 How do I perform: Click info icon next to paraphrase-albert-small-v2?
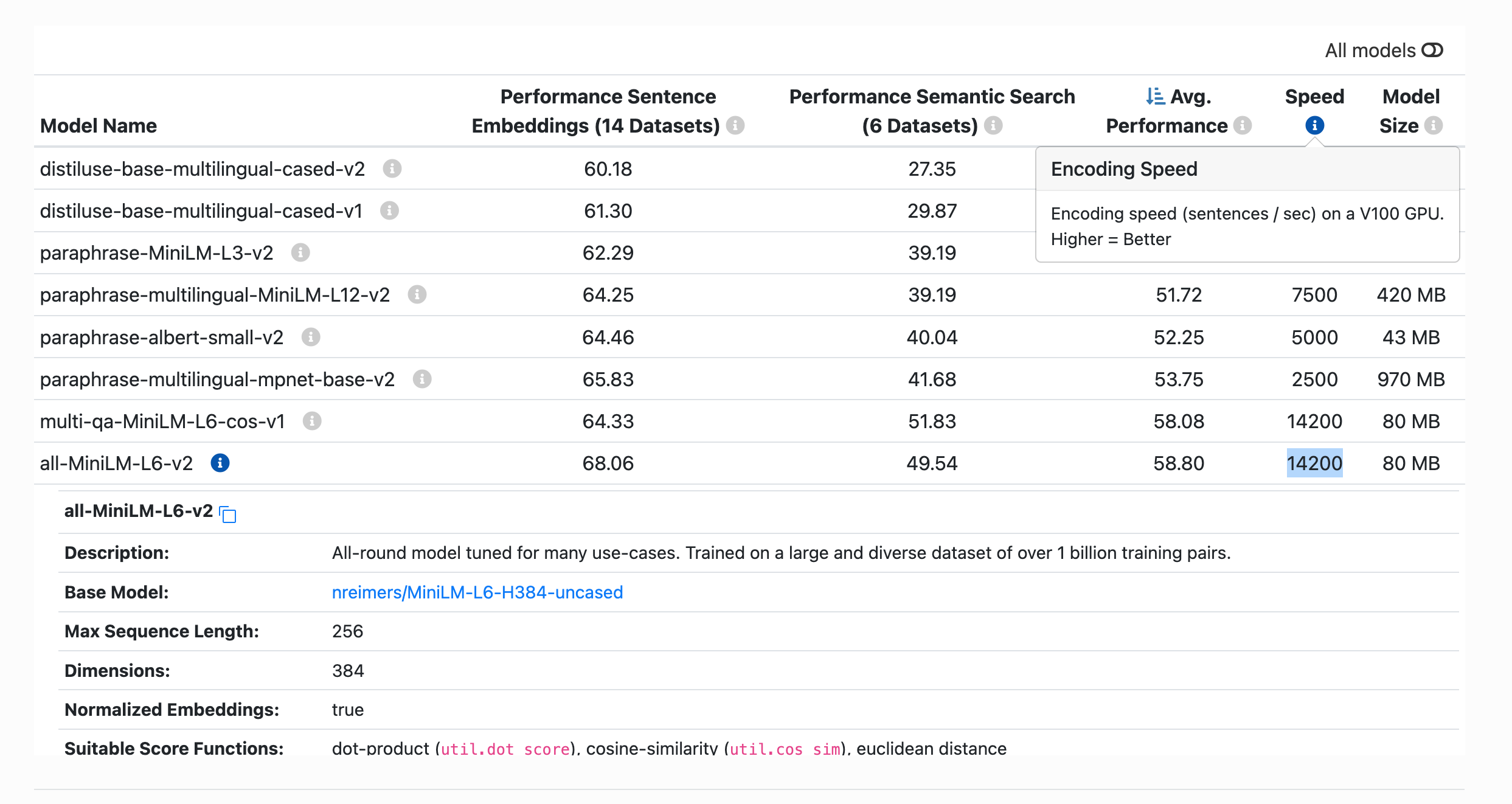[x=311, y=336]
